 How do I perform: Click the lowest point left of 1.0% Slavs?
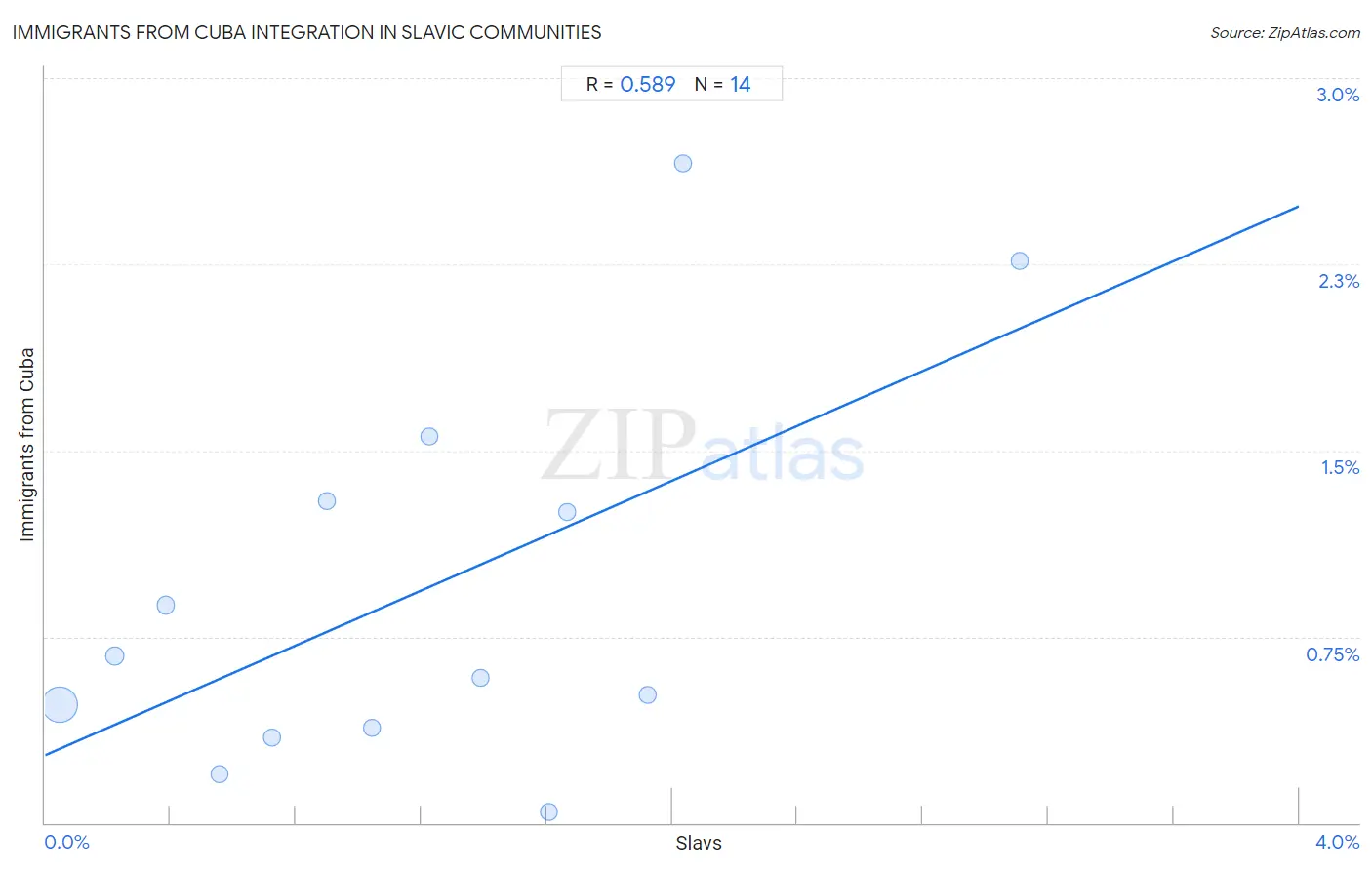[x=220, y=773]
